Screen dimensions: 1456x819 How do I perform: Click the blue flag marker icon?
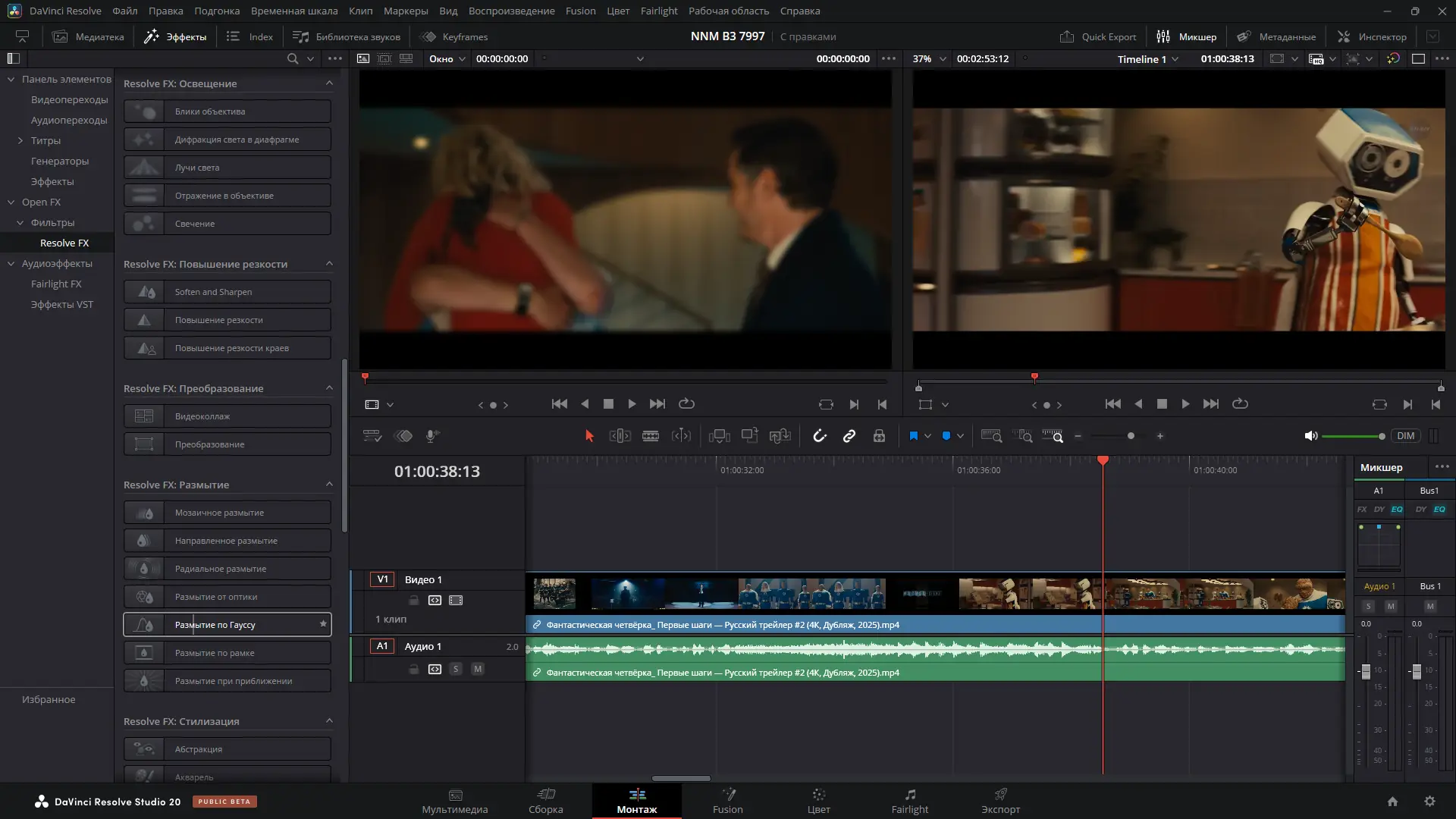(x=913, y=436)
